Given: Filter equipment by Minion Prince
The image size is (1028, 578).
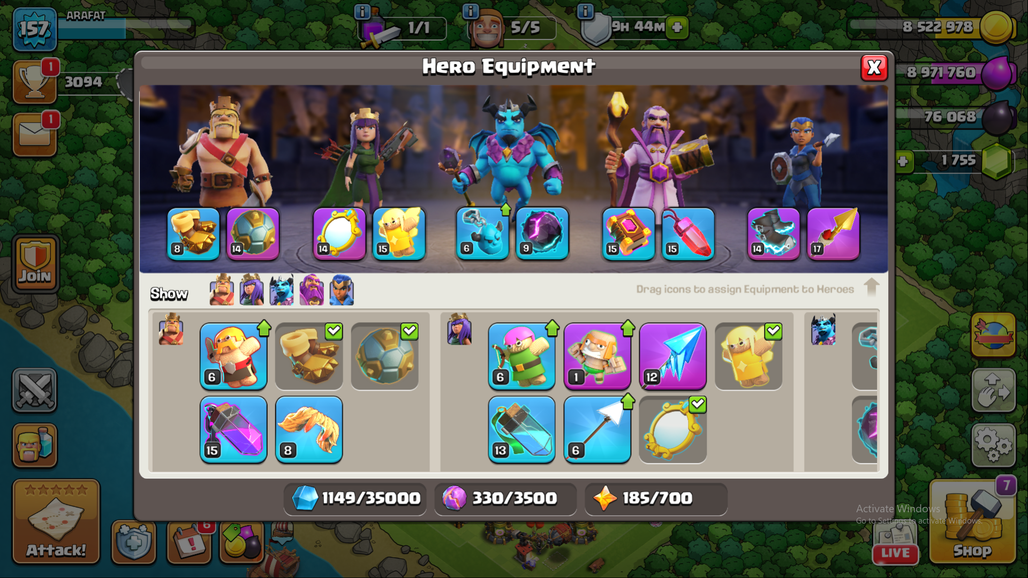Looking at the screenshot, I should pyautogui.click(x=282, y=290).
